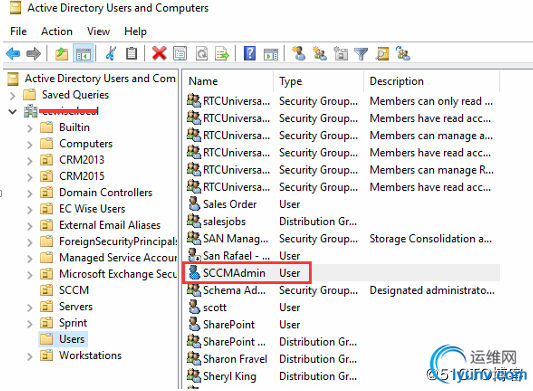The height and width of the screenshot is (391, 533).
Task: Sort by the Type column header
Action: point(319,81)
